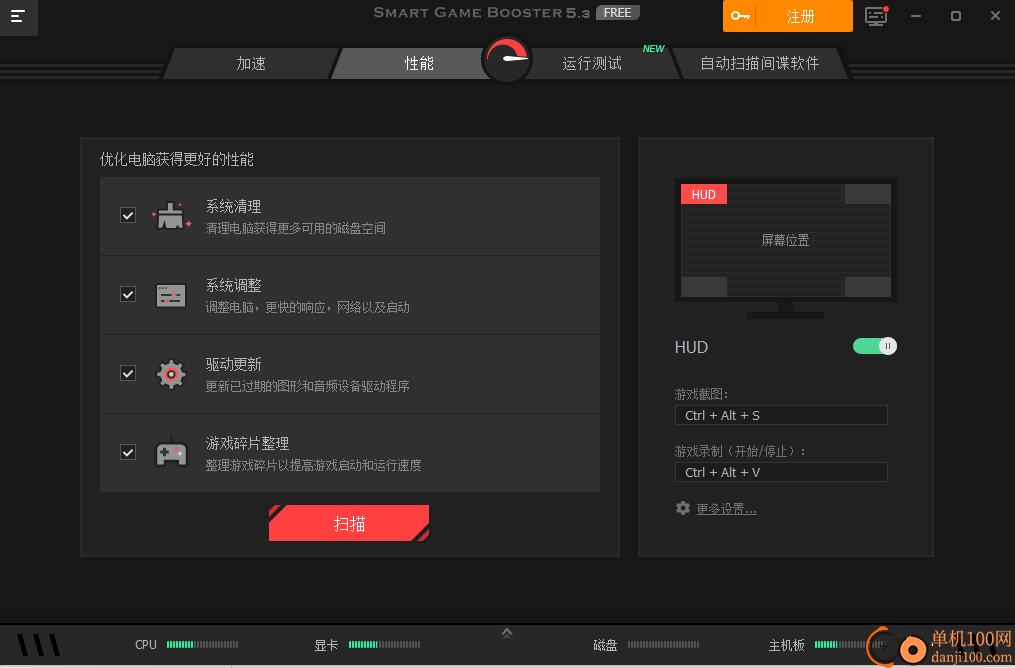Viewport: 1015px width, 668px height.
Task: Uncheck the 系统清理 checkbox
Action: coord(128,215)
